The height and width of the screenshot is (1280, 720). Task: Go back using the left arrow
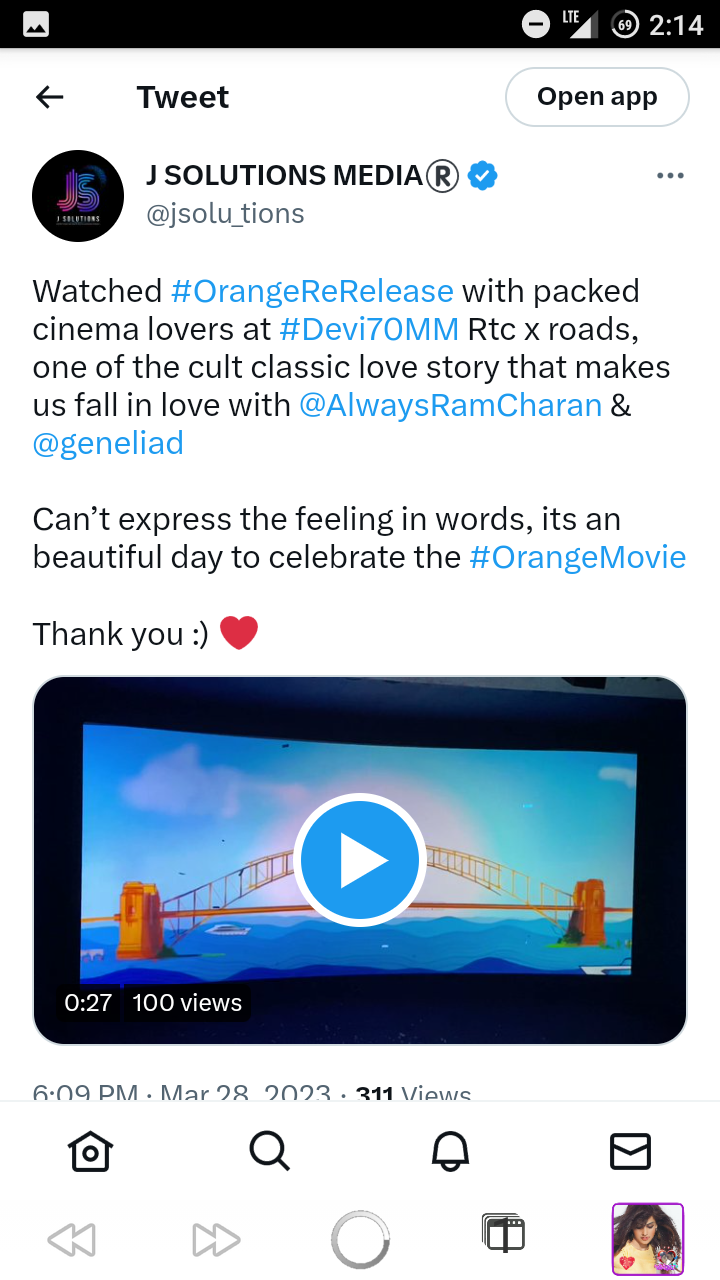point(49,97)
